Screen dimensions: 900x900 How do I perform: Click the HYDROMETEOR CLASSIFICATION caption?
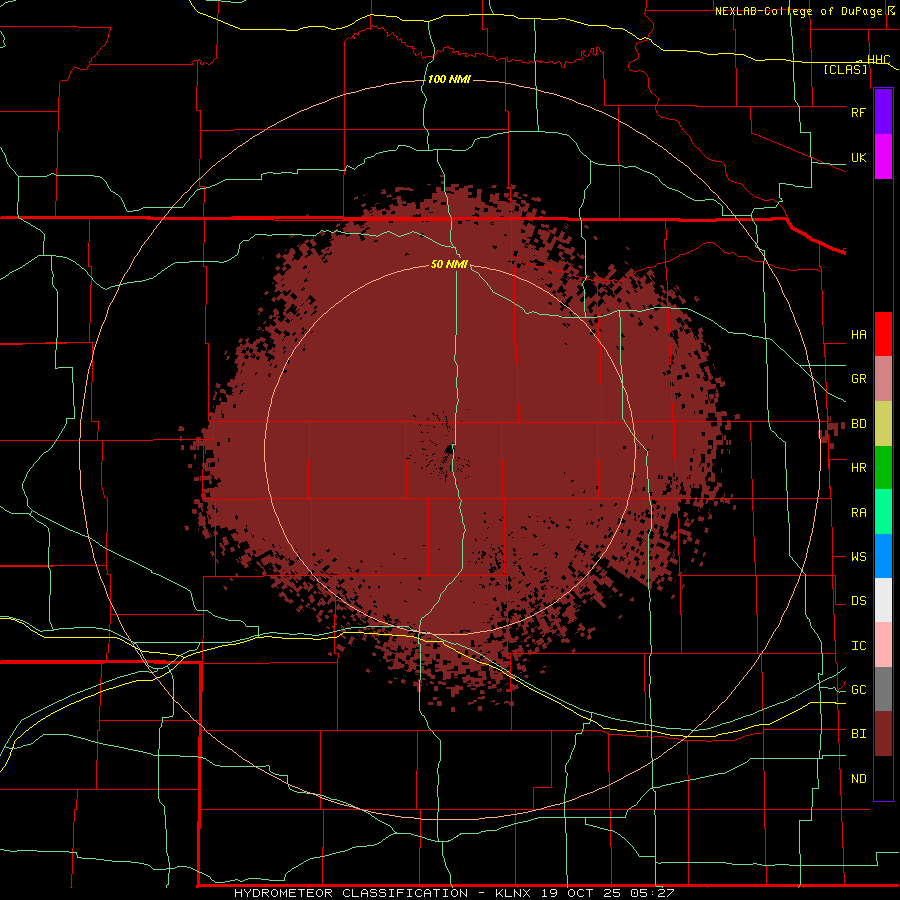tap(351, 893)
